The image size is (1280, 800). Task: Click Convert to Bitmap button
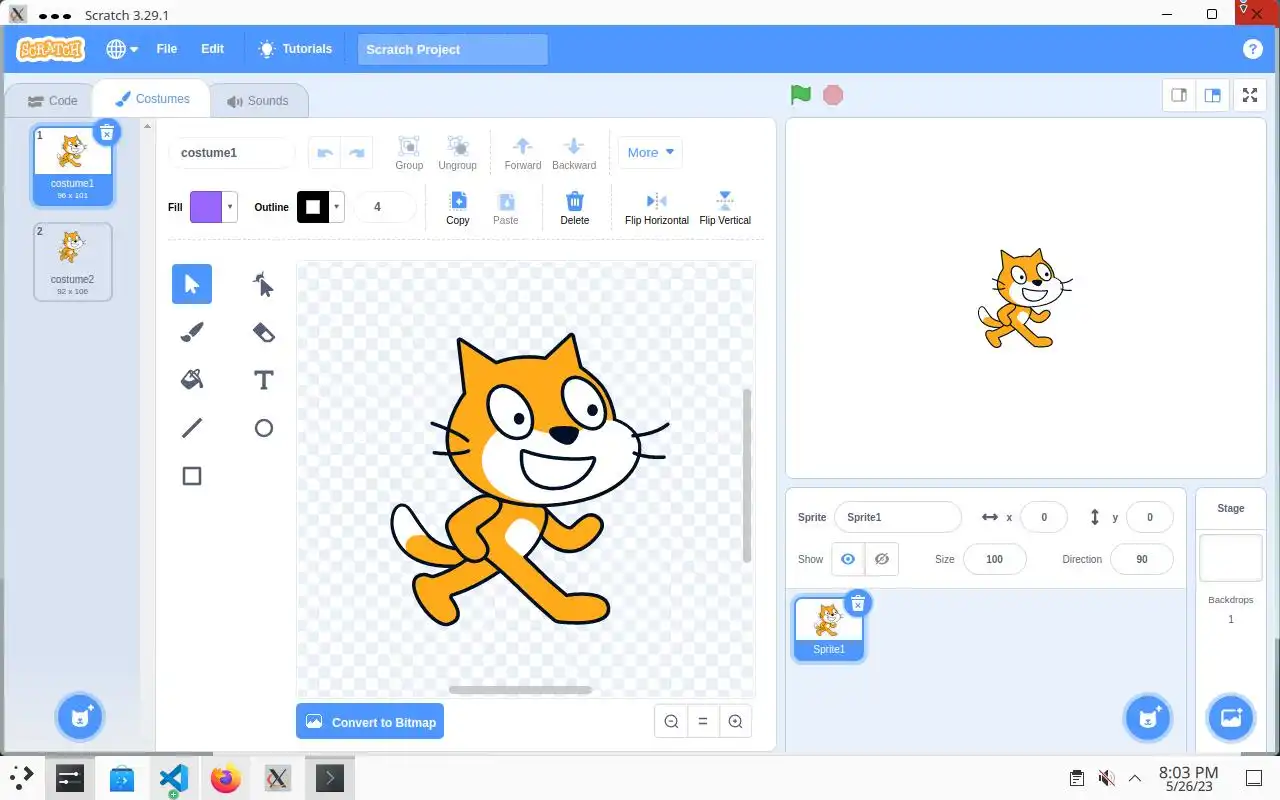370,721
